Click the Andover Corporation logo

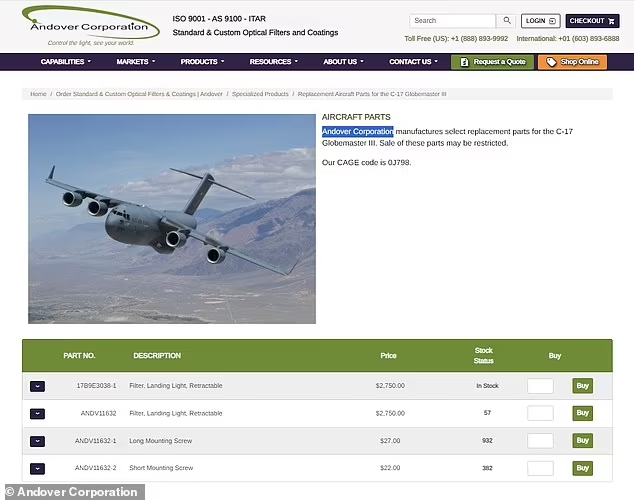tap(91, 25)
